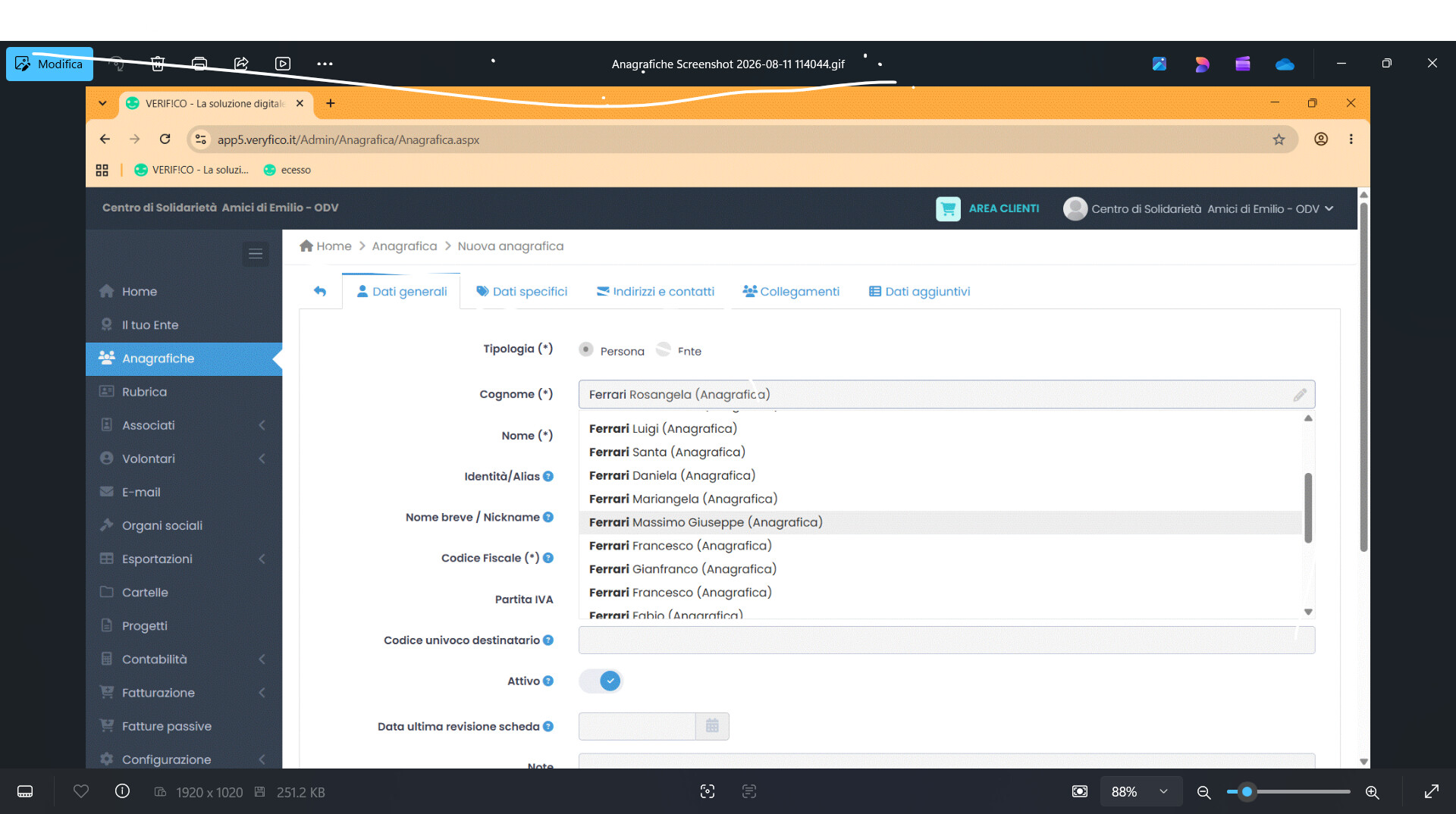Screen dimensions: 1456x814
Task: Click the AREA CLIENTI button
Action: [987, 208]
